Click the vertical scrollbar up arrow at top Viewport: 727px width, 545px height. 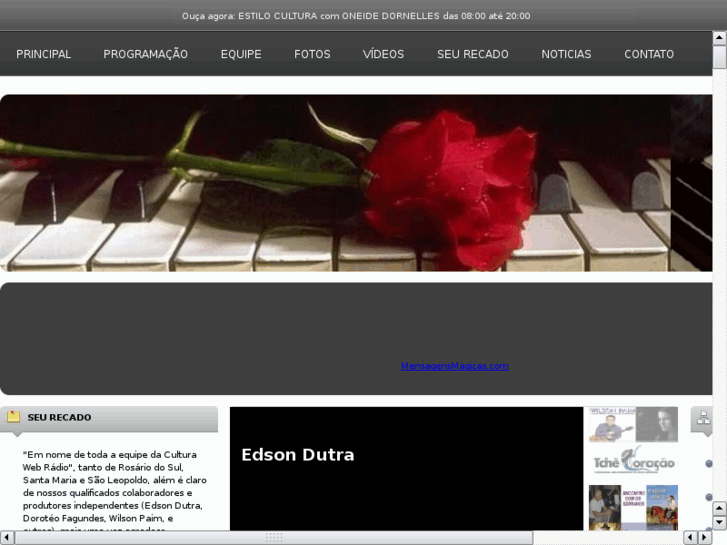tap(719, 38)
